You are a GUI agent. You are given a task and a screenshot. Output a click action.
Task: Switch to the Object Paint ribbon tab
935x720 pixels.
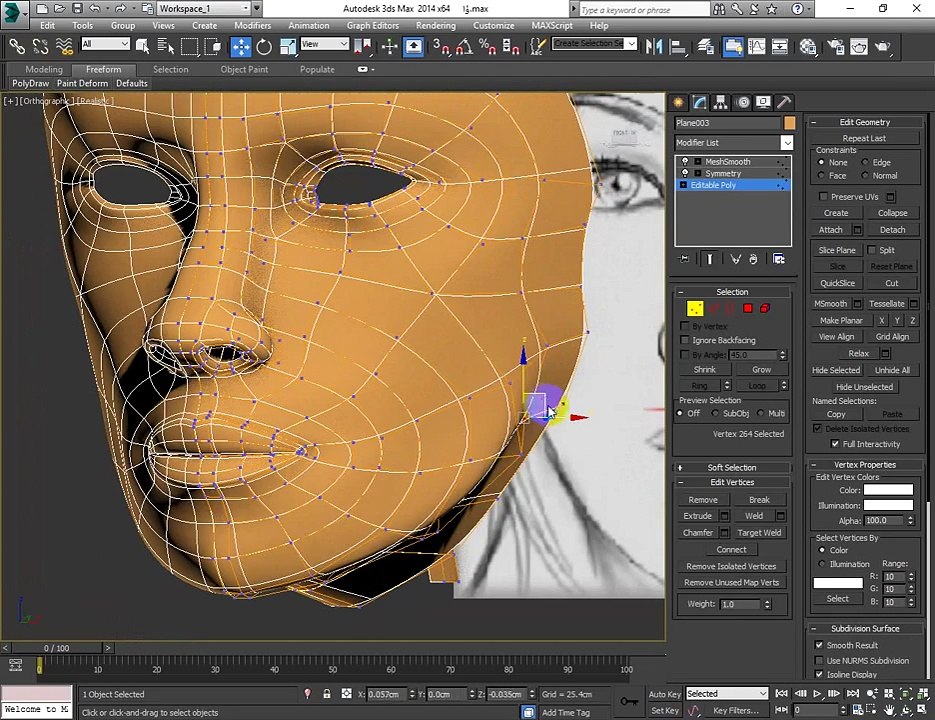coord(244,69)
